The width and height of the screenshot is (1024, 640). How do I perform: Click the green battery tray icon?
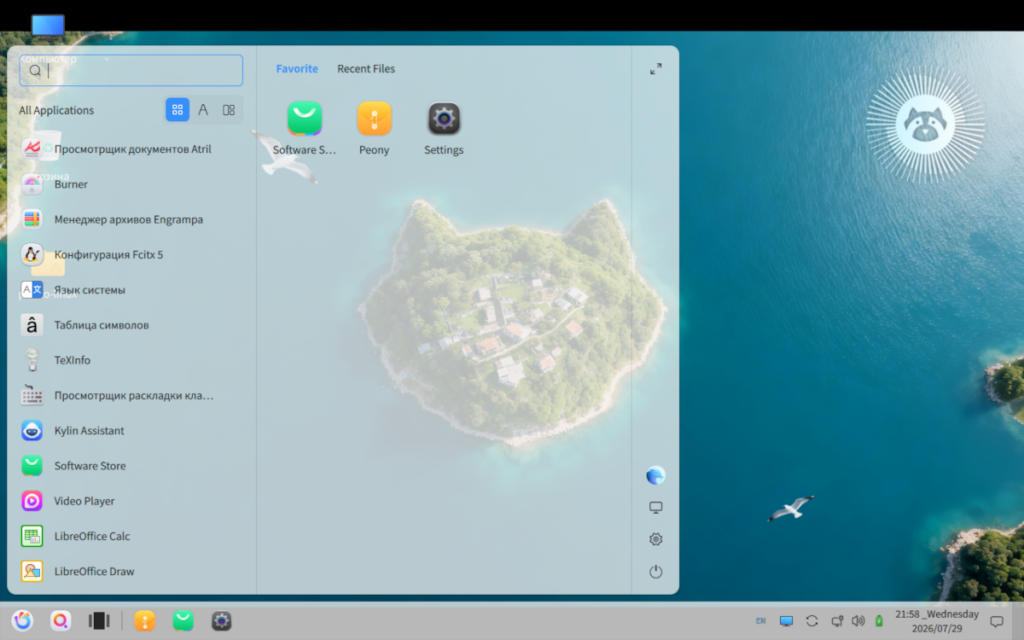click(879, 621)
